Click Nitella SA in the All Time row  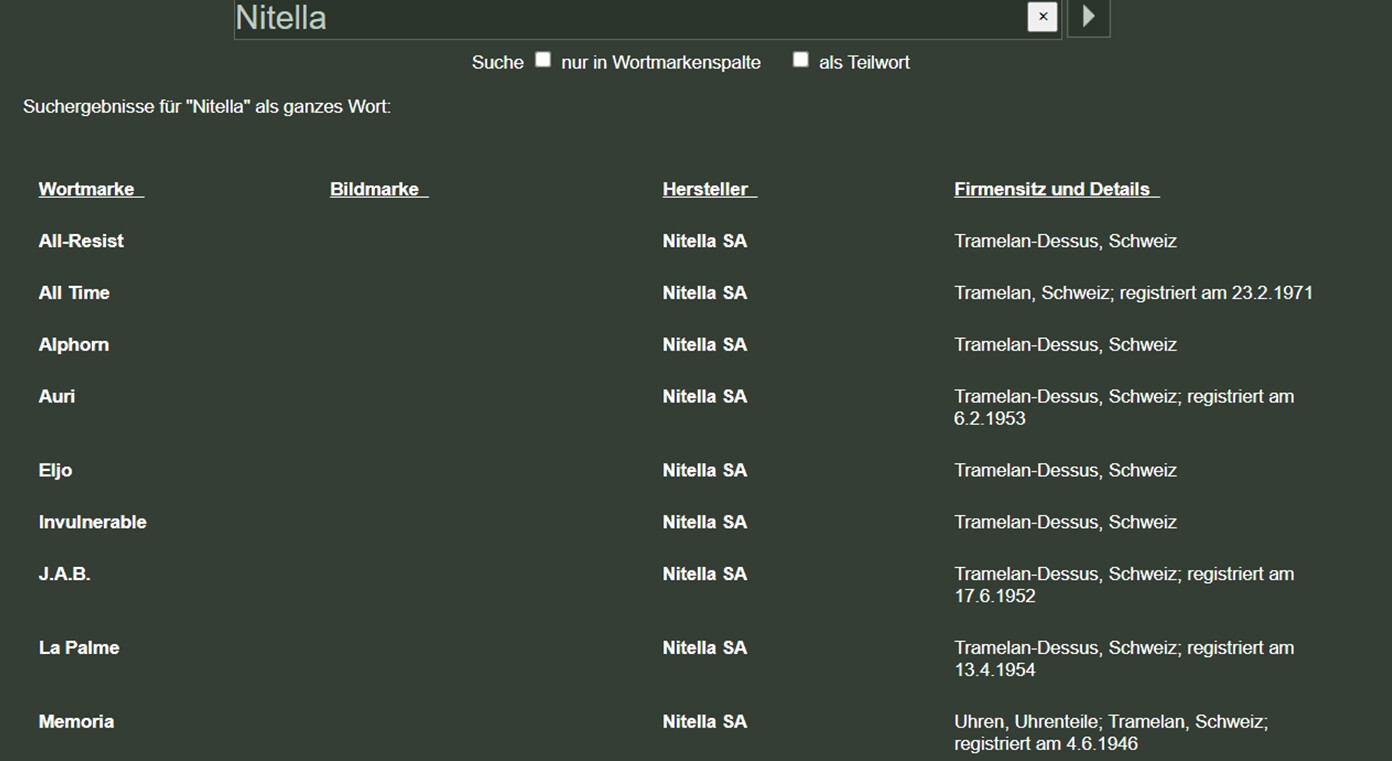pos(705,293)
